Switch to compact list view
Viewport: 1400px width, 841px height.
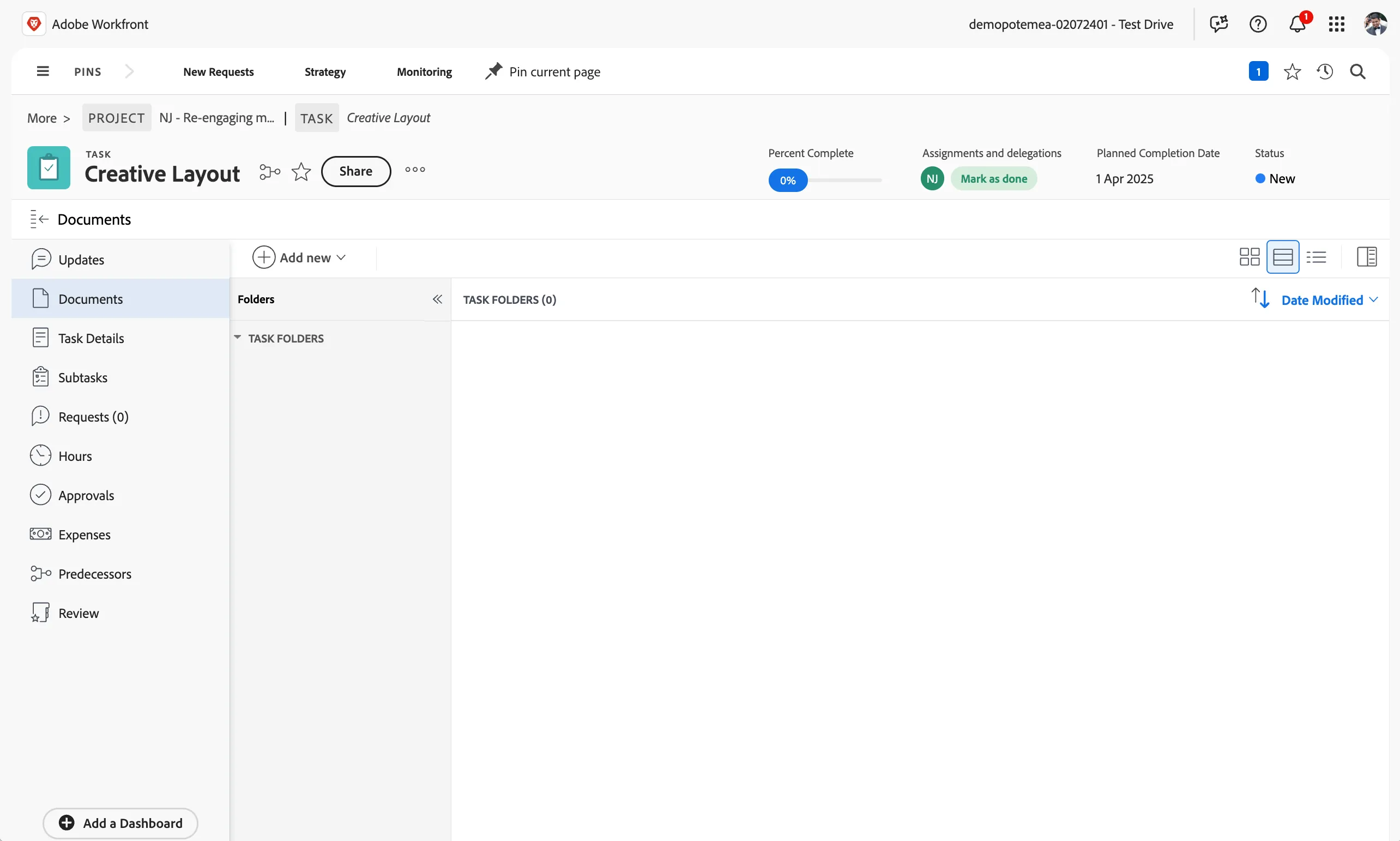[x=1316, y=257]
